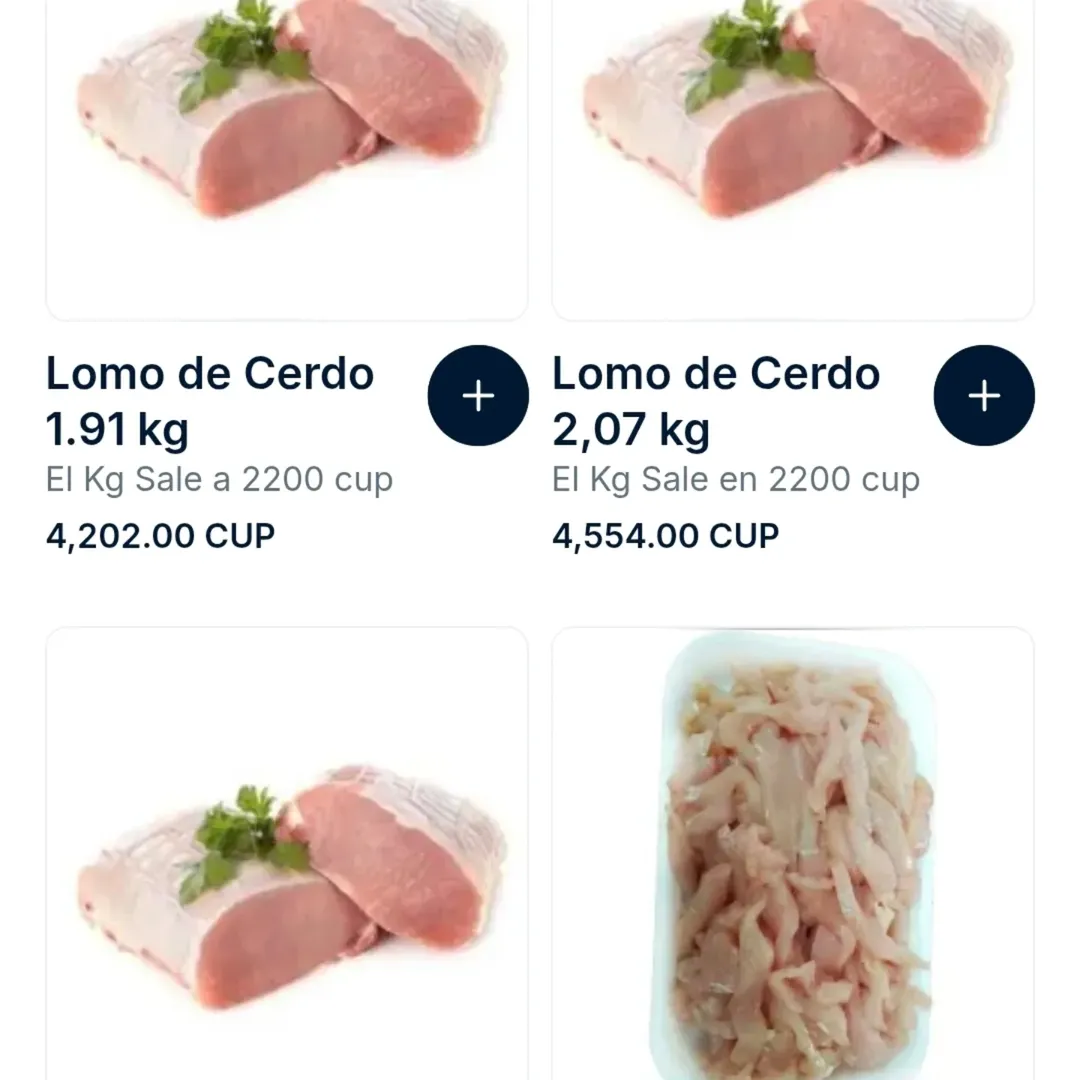
Task: Click the 4,554.00 CUP price
Action: pos(665,536)
